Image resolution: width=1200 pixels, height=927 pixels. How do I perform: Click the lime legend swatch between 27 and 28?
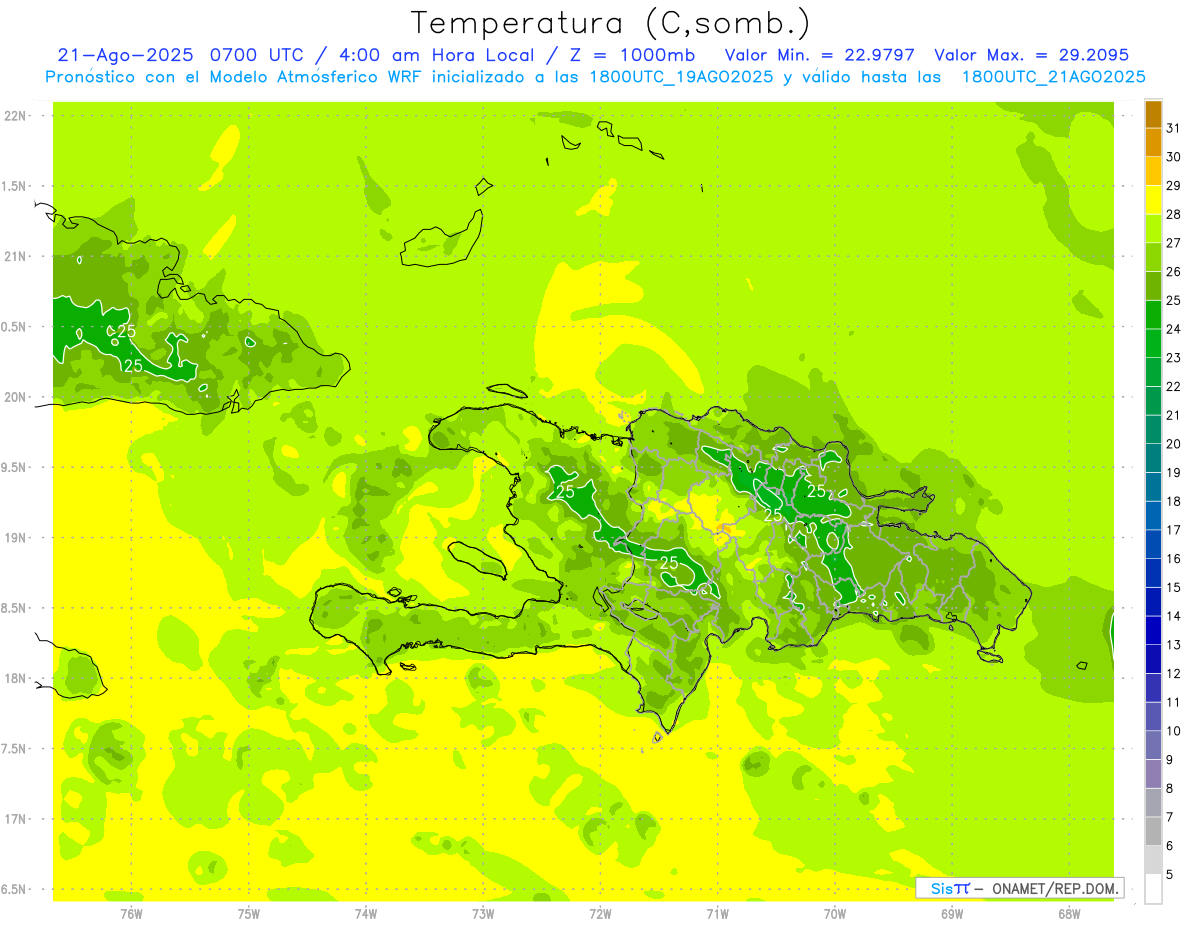[x=1153, y=229]
